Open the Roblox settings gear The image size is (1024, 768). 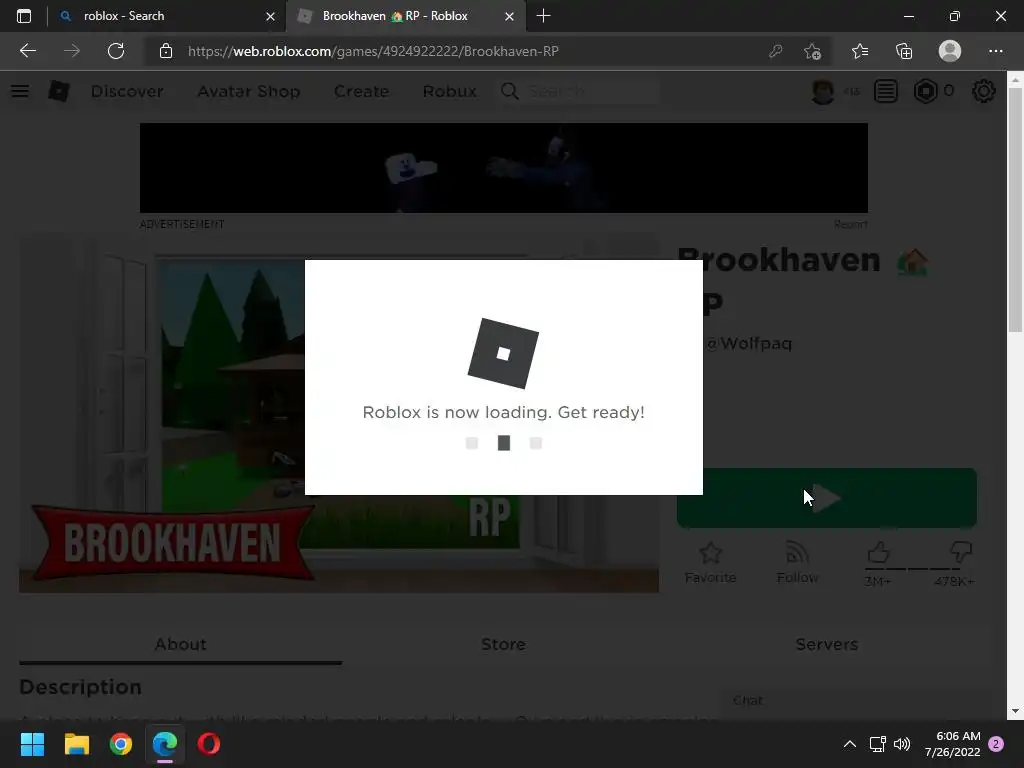(x=984, y=91)
